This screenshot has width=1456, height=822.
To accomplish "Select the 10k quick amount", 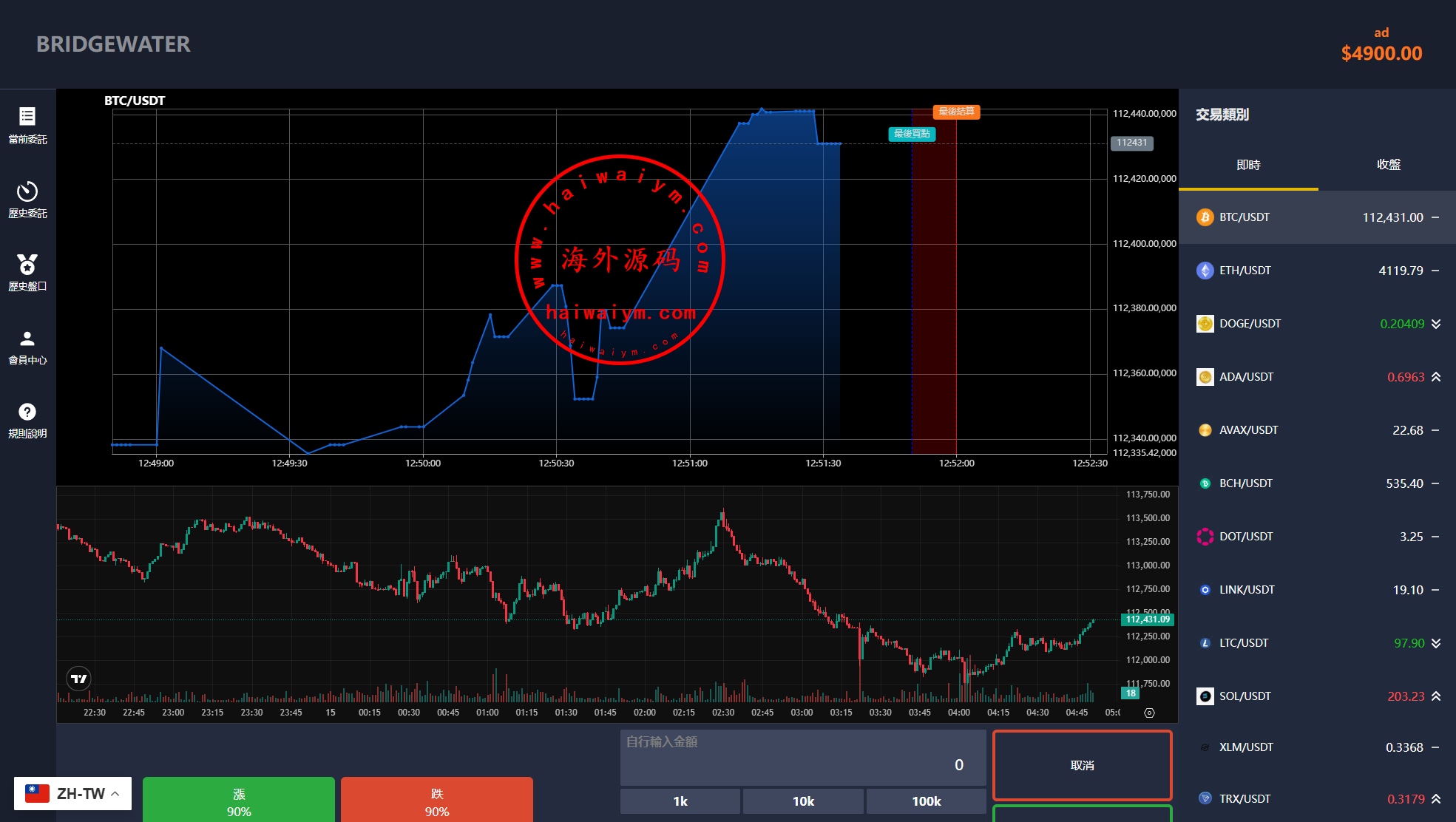I will point(803,801).
